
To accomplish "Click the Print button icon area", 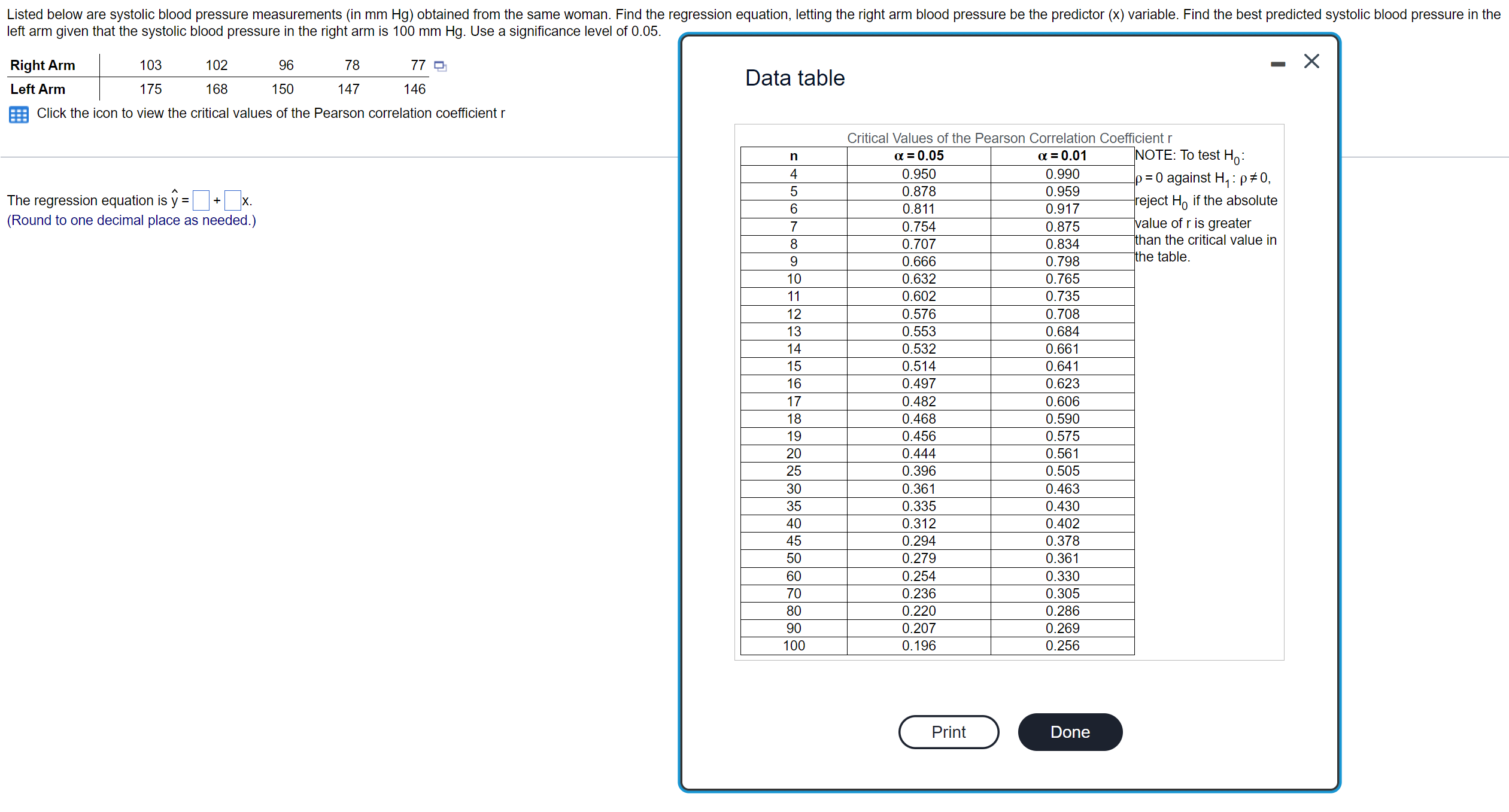I will coord(949,731).
